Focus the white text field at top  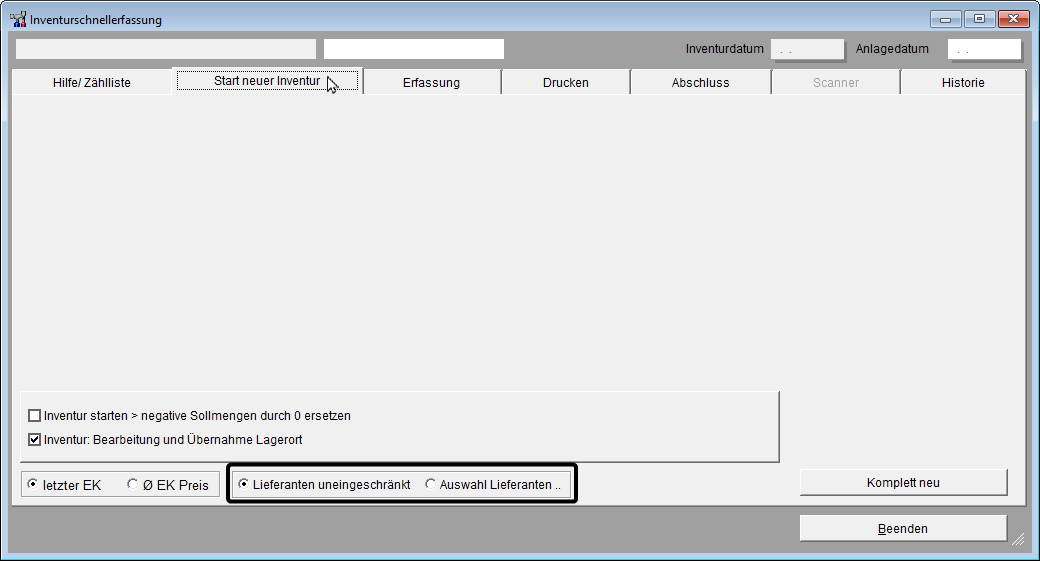click(414, 49)
